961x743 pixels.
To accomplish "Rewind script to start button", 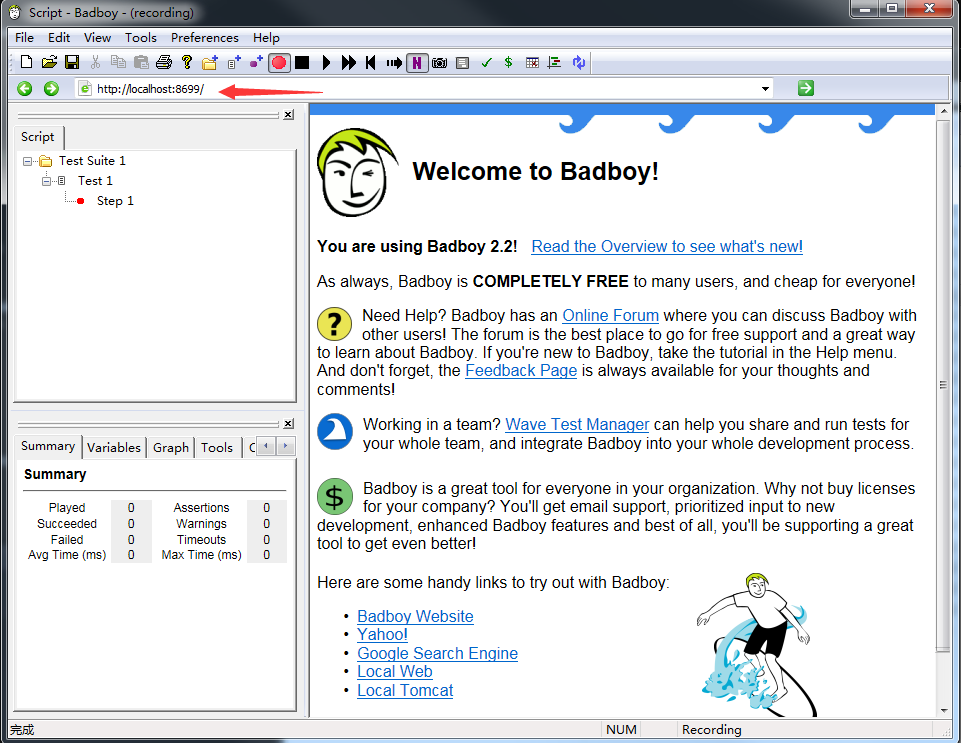I will pyautogui.click(x=371, y=63).
